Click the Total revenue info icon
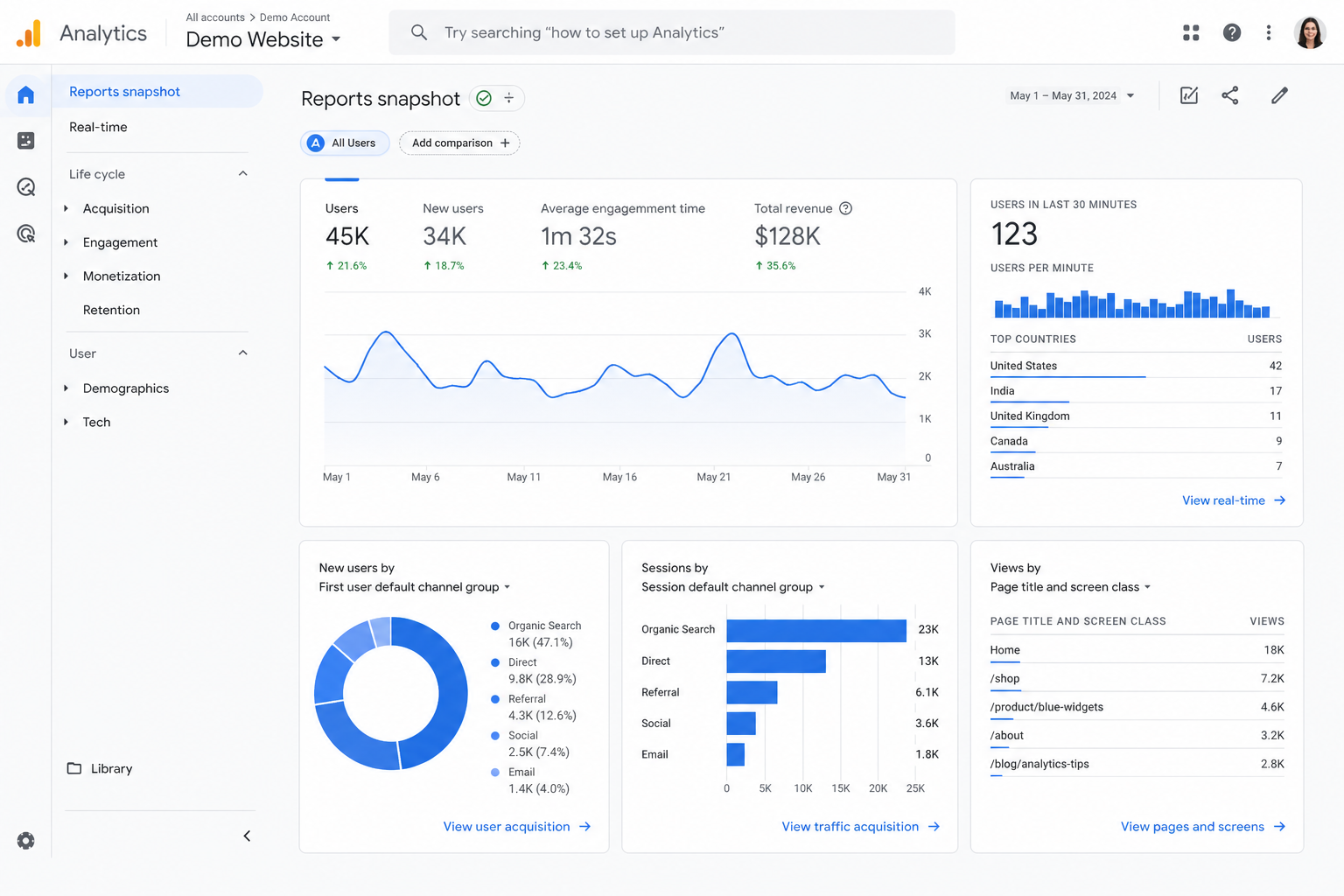1344x896 pixels. pos(845,208)
